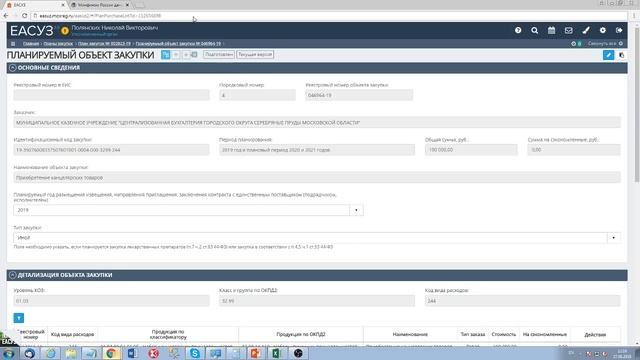Click the Подготовлен status button
This screenshot has width=640, height=360.
[219, 54]
